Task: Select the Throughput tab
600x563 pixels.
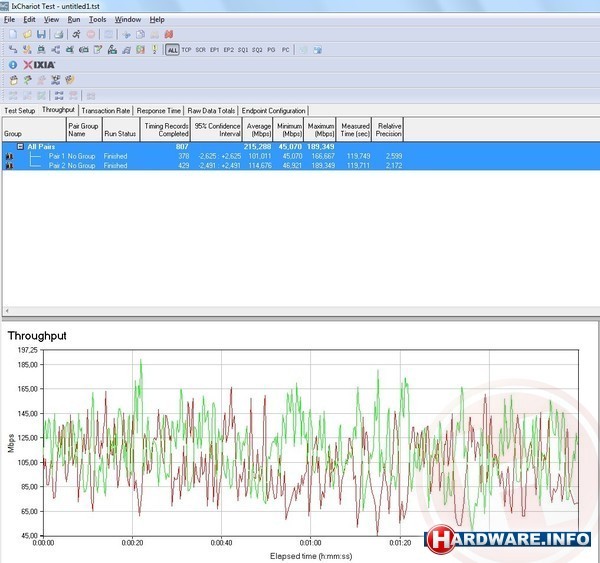Action: [x=58, y=110]
